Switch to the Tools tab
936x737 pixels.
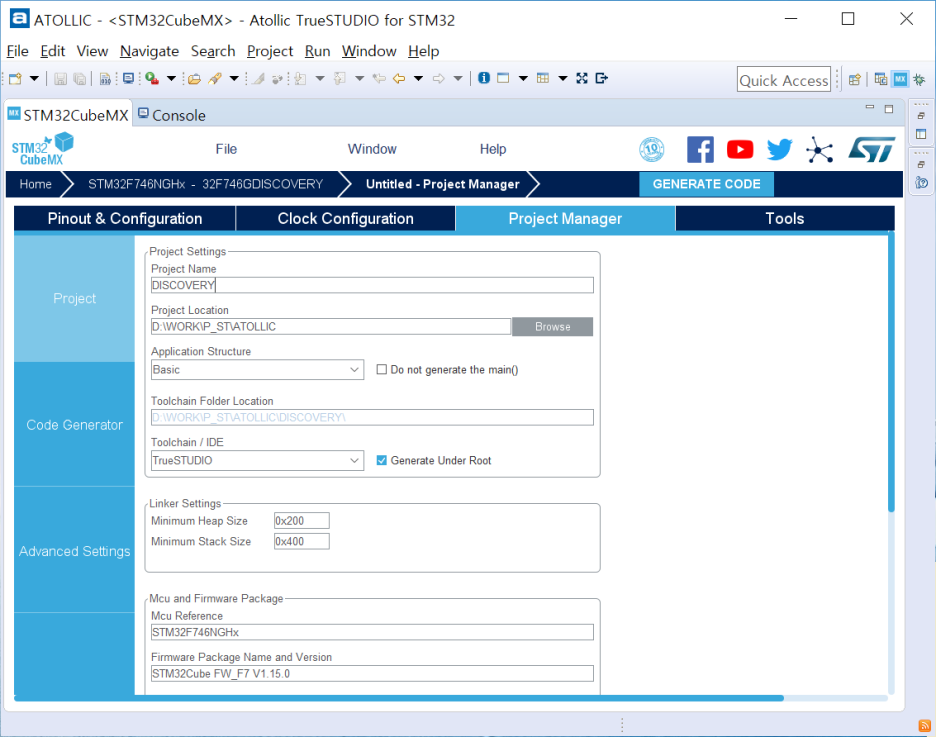pyautogui.click(x=785, y=218)
